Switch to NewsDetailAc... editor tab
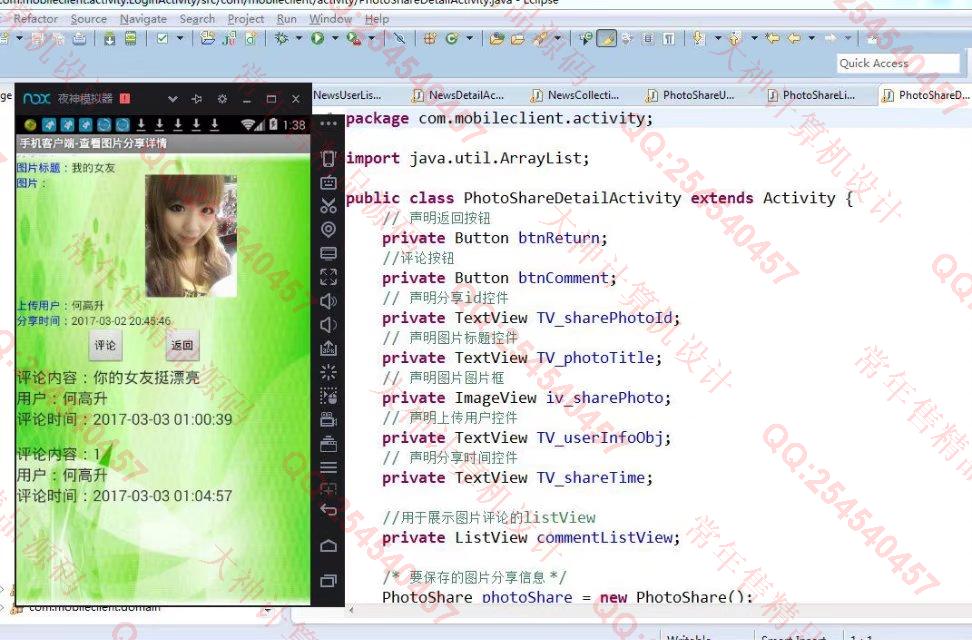This screenshot has height=640, width=972. (459, 95)
